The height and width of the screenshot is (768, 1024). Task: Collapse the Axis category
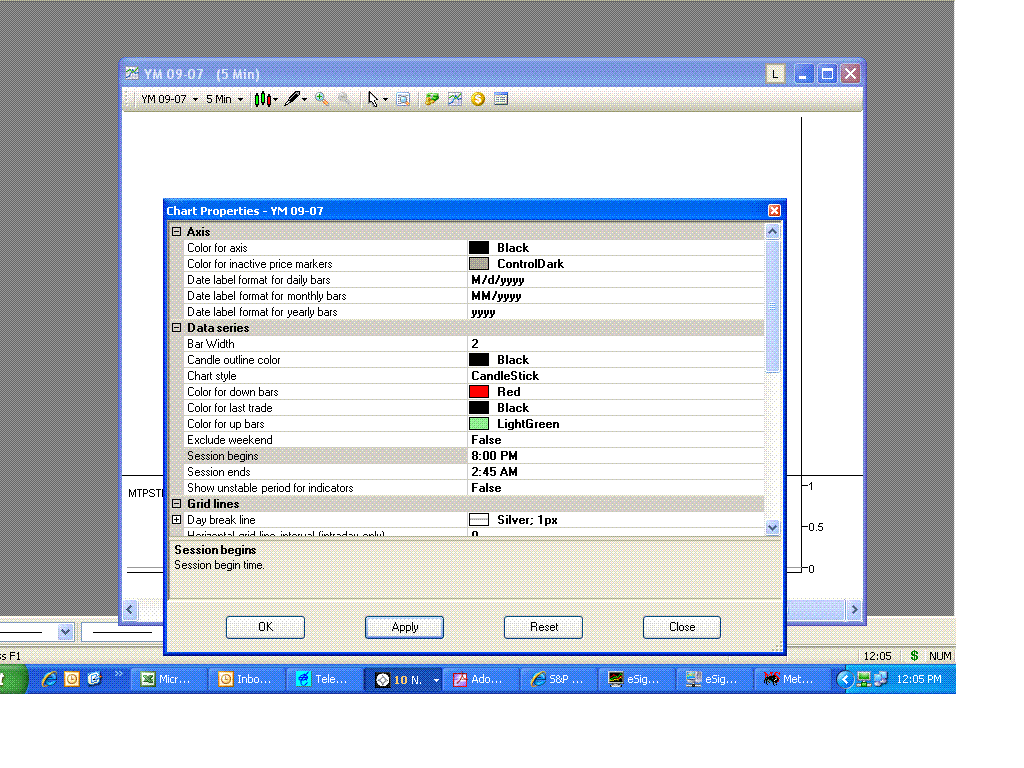[176, 232]
